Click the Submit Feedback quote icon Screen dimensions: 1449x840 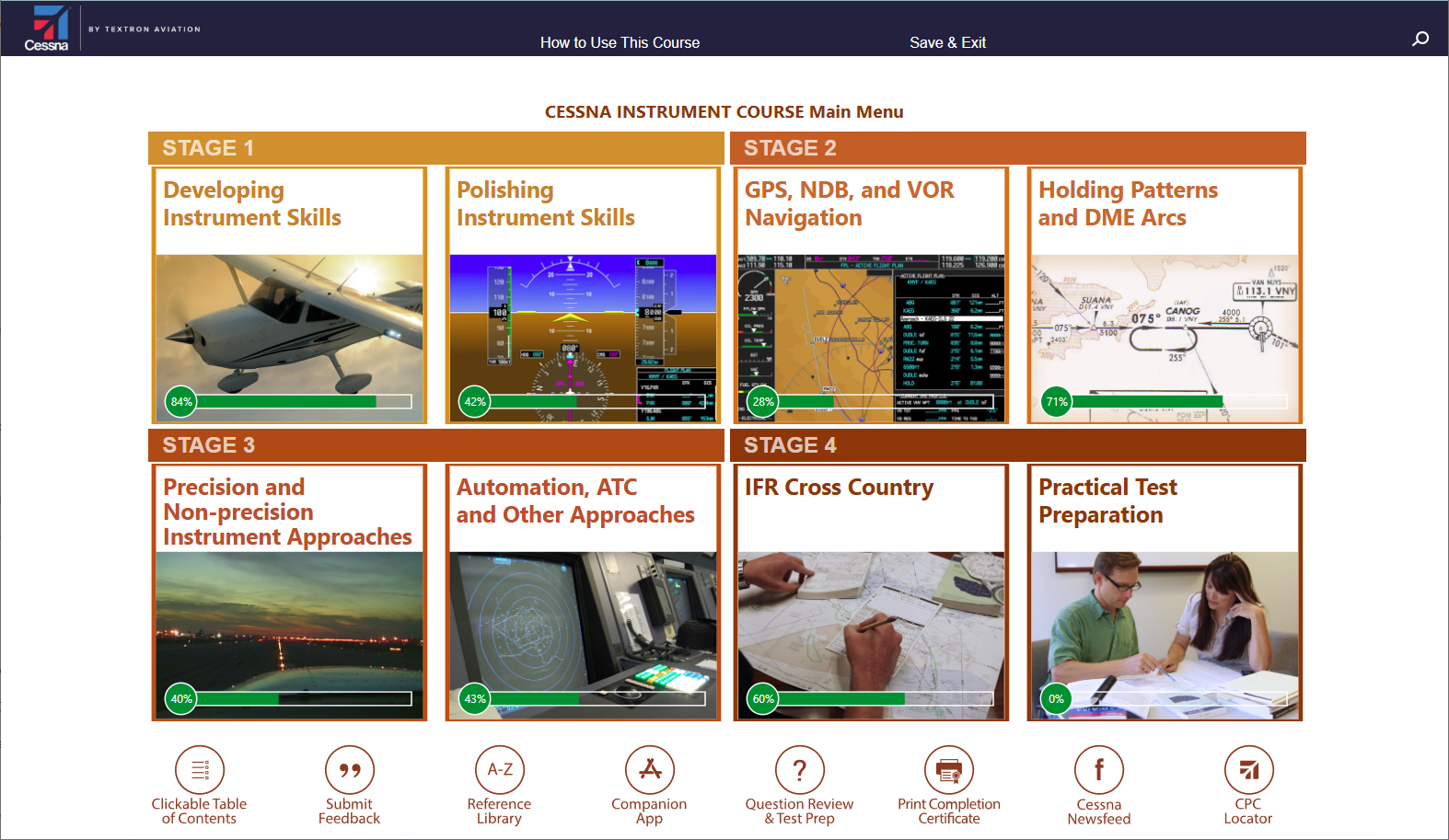tap(350, 770)
